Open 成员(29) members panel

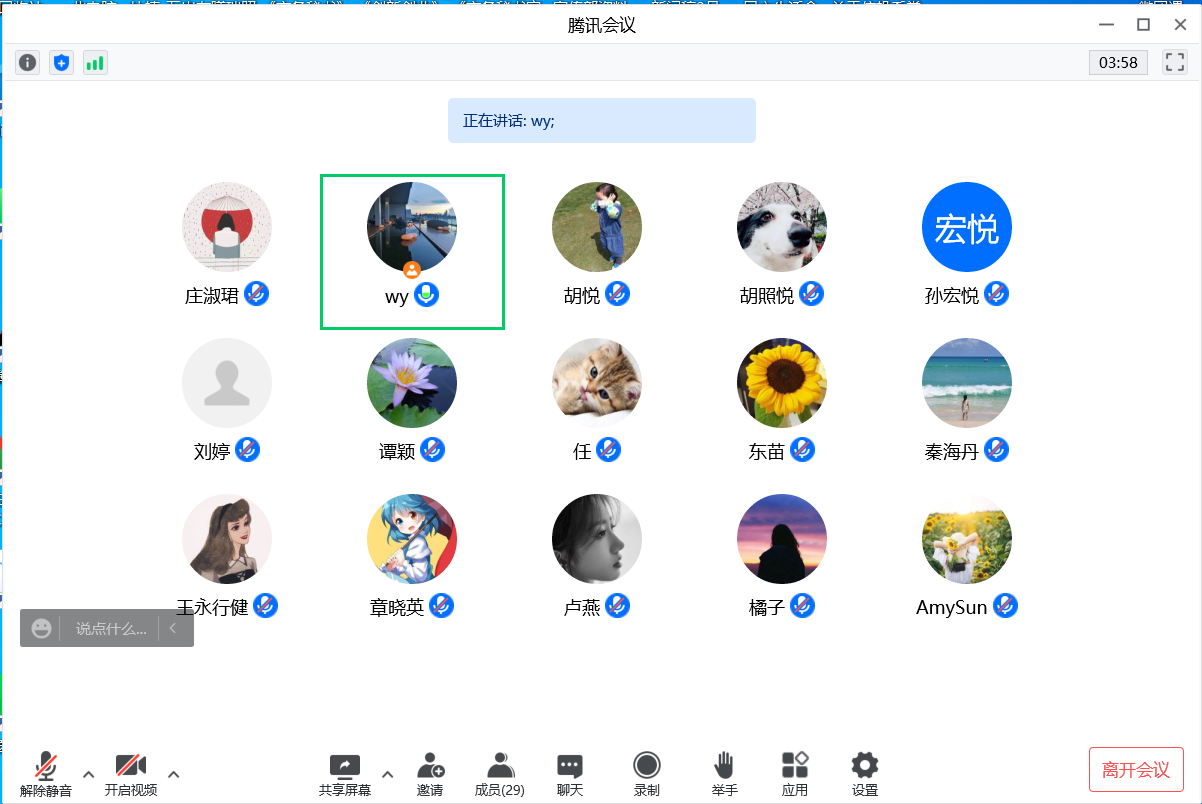click(500, 773)
